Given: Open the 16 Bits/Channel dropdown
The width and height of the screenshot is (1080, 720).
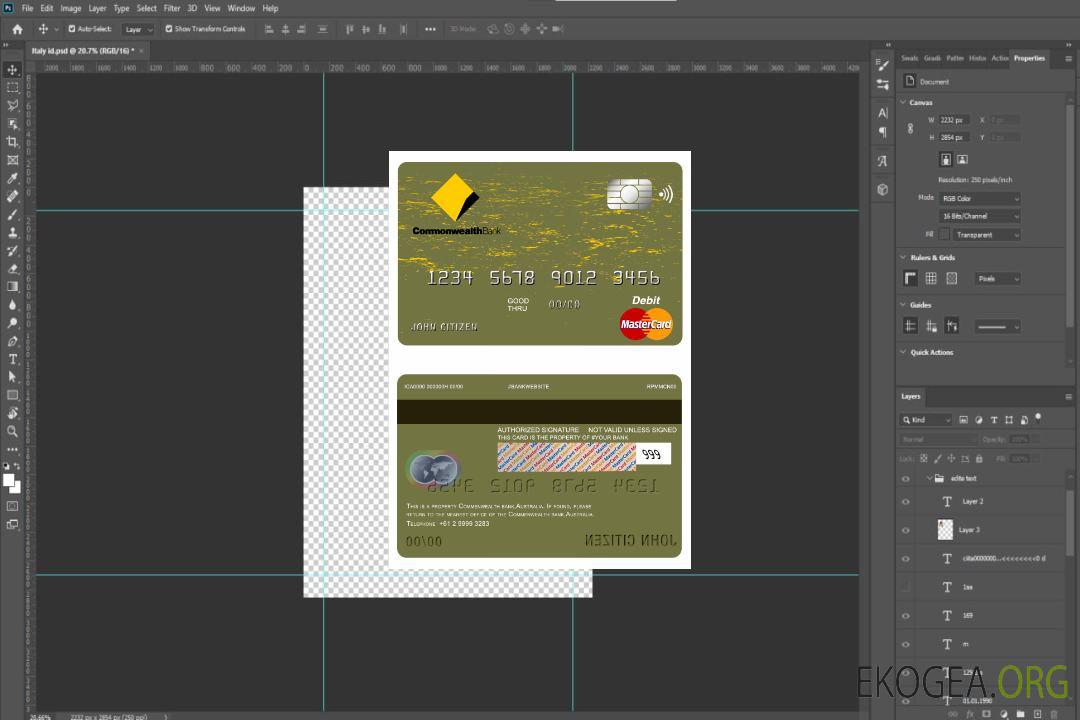Looking at the screenshot, I should [979, 216].
